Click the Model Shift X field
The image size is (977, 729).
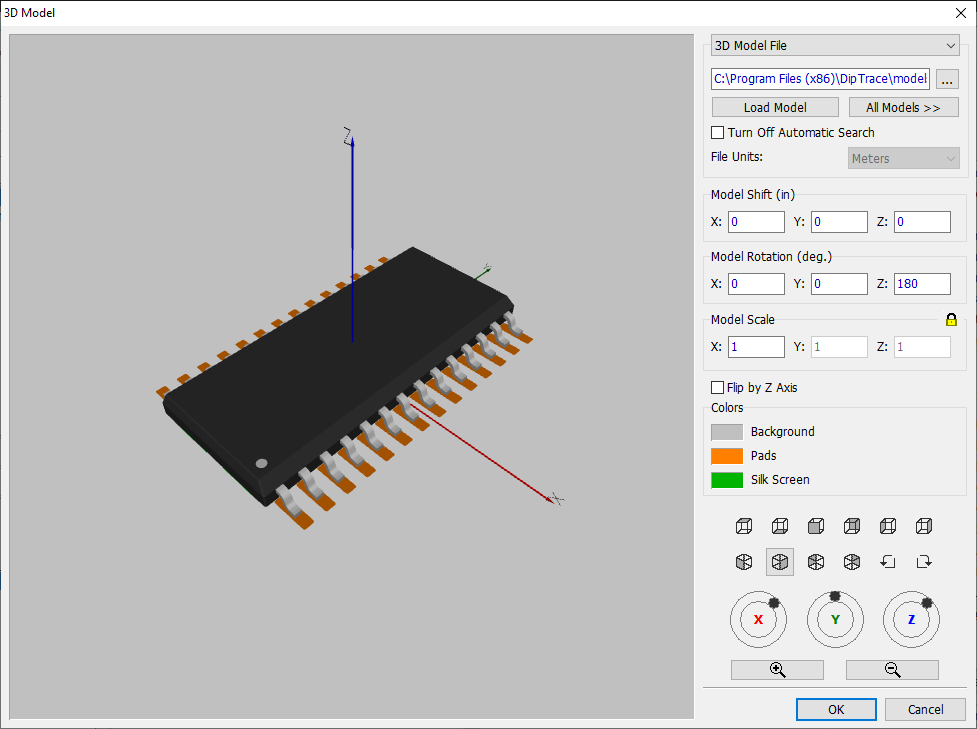pyautogui.click(x=756, y=222)
